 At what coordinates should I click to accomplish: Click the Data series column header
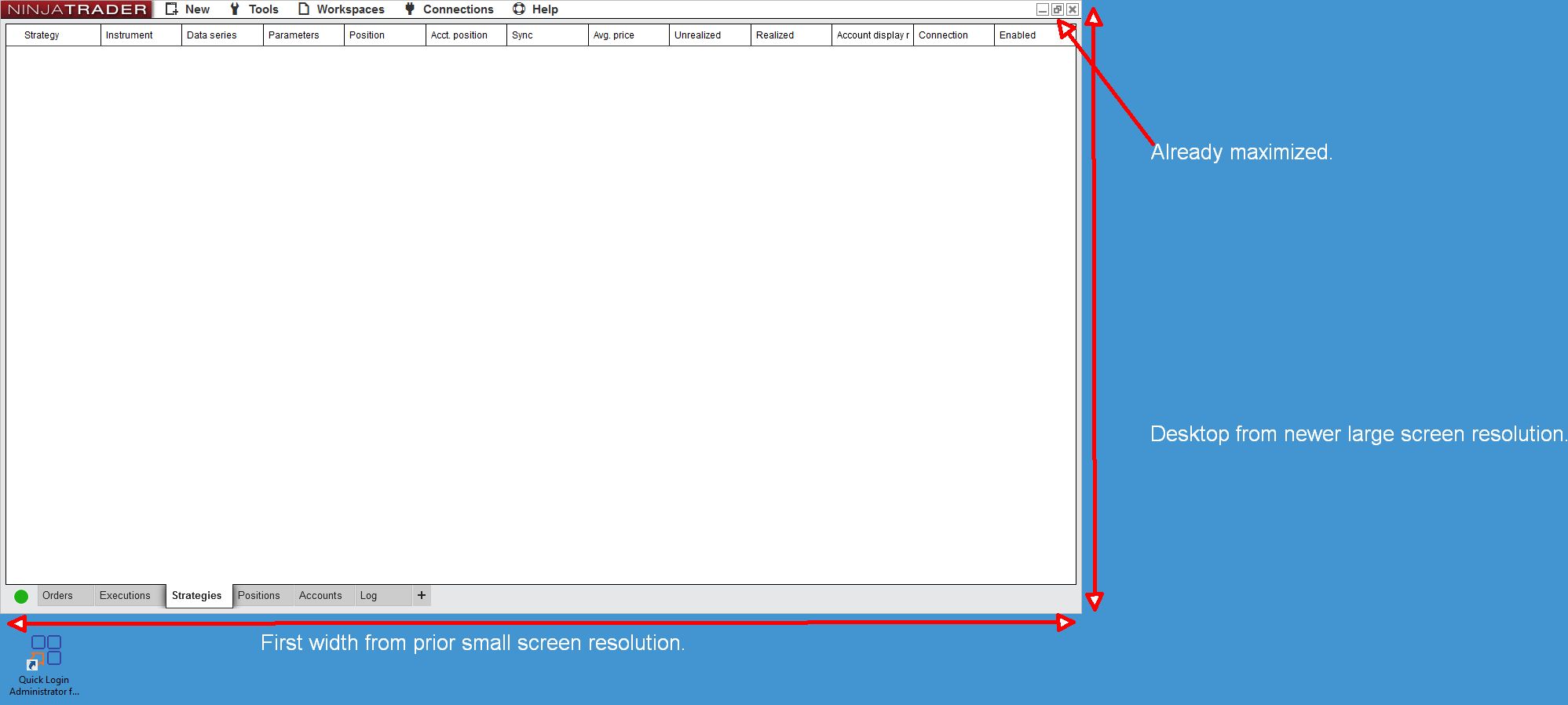pos(222,35)
